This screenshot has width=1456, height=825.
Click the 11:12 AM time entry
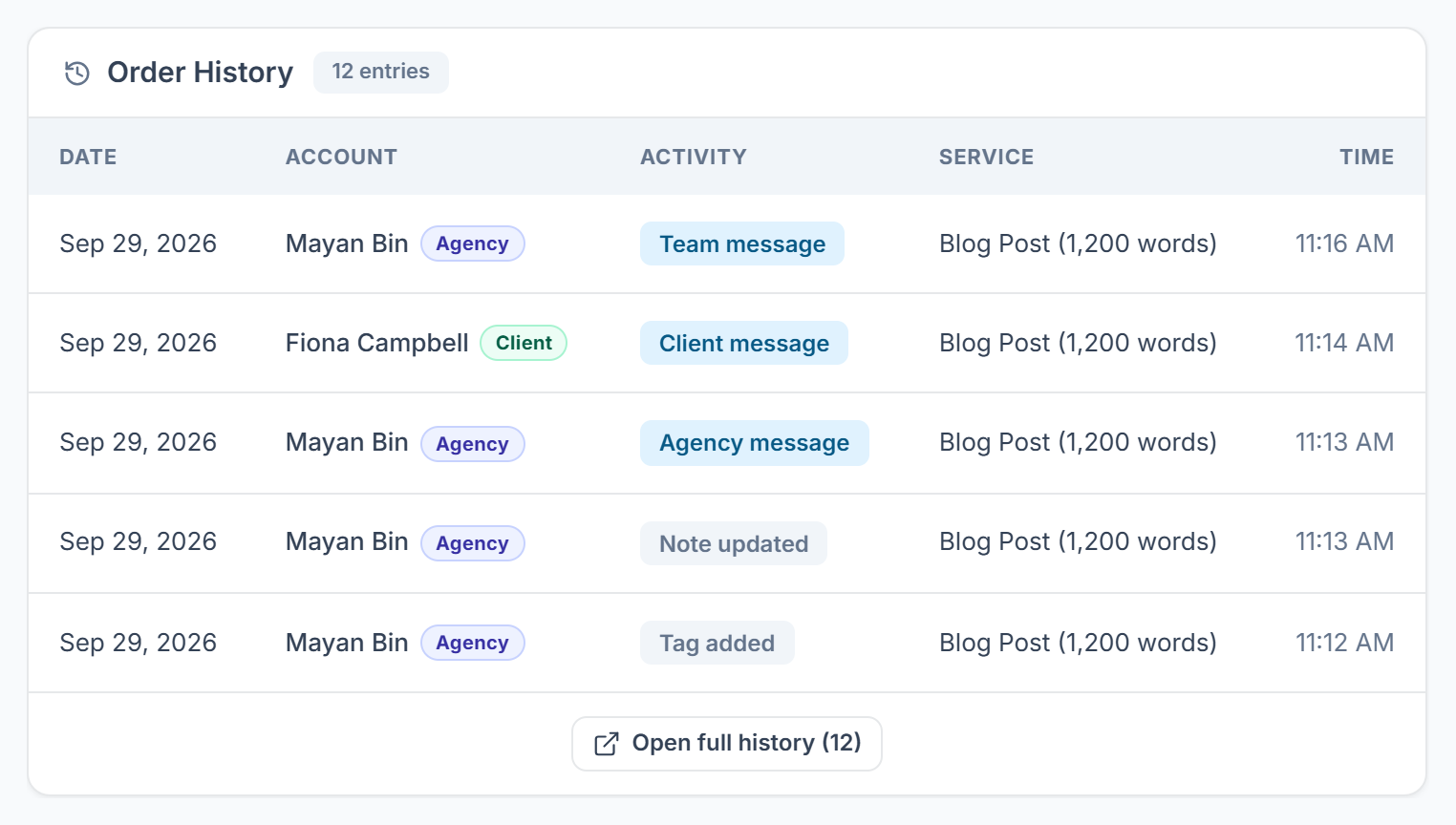1344,644
